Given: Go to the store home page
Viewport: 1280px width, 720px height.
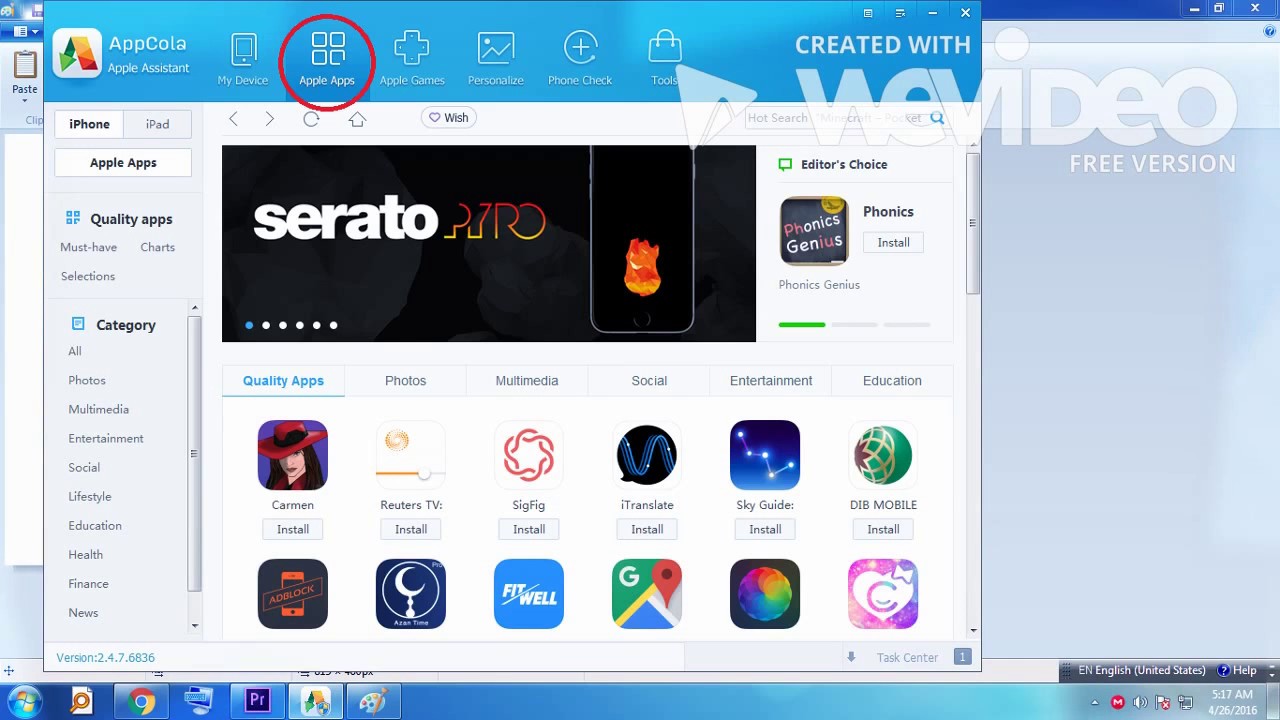Looking at the screenshot, I should click(x=357, y=118).
